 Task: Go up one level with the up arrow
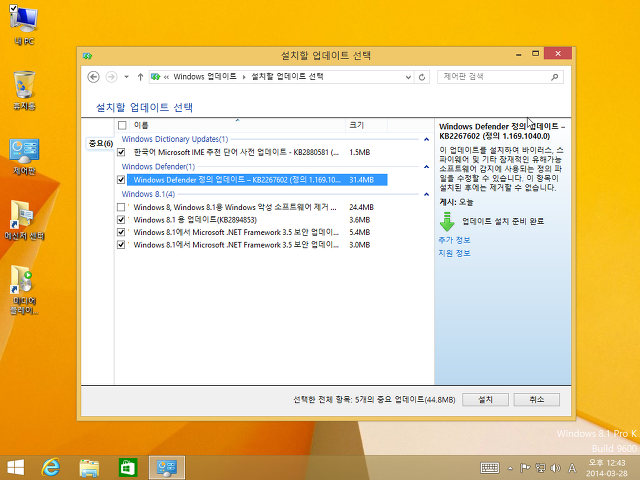[140, 77]
